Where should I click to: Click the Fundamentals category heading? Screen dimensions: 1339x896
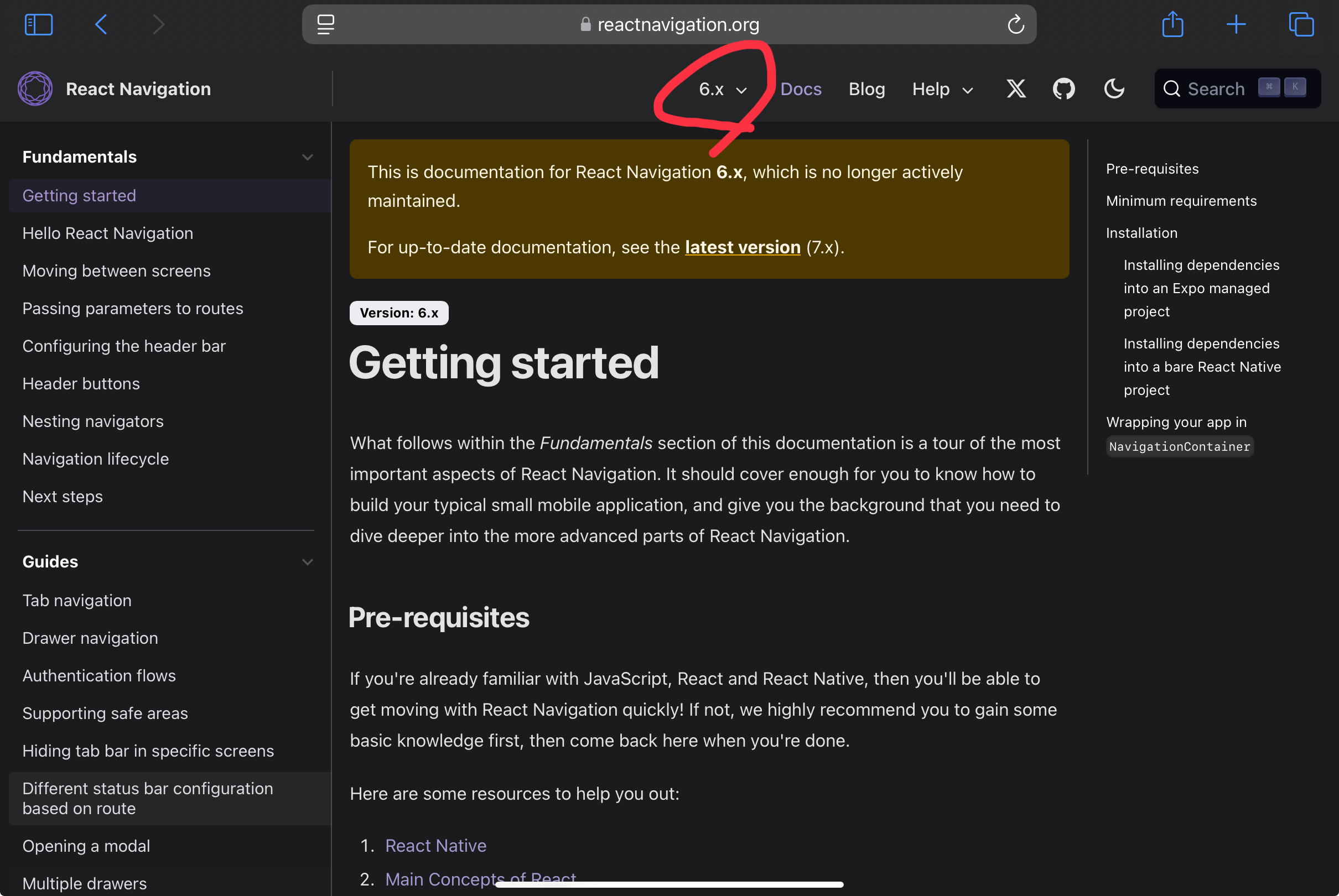80,157
